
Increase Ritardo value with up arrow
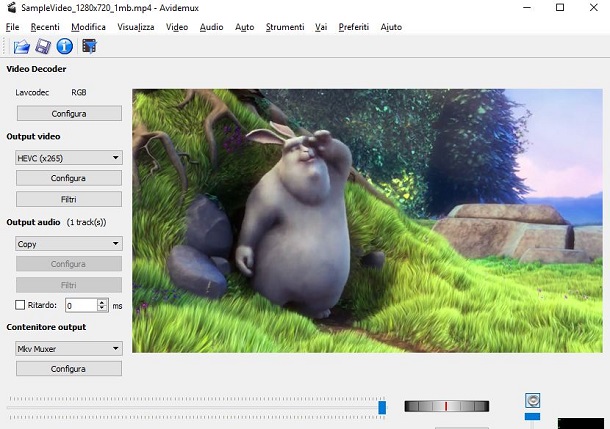pyautogui.click(x=102, y=302)
